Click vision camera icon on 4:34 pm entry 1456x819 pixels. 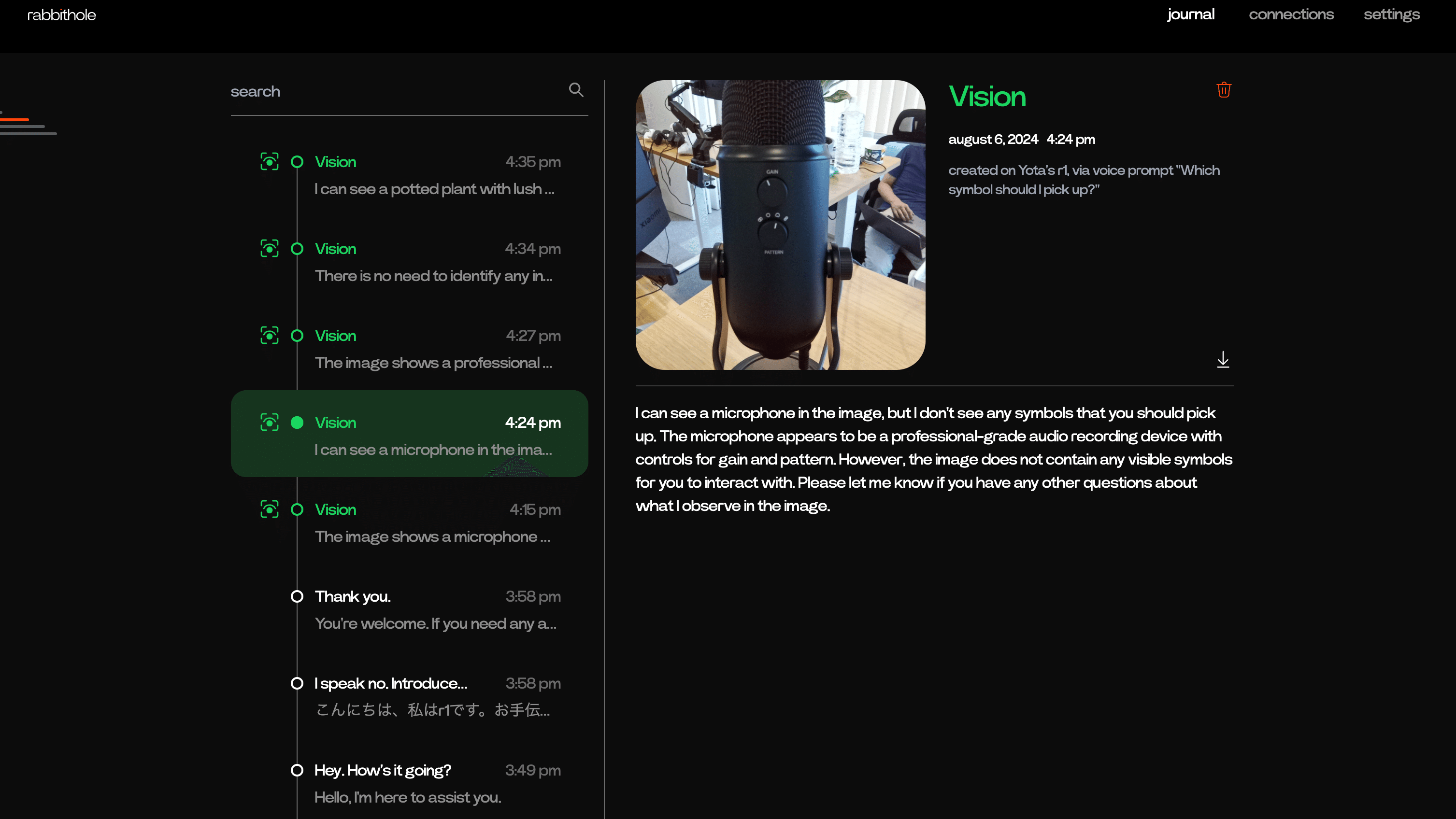click(x=269, y=249)
